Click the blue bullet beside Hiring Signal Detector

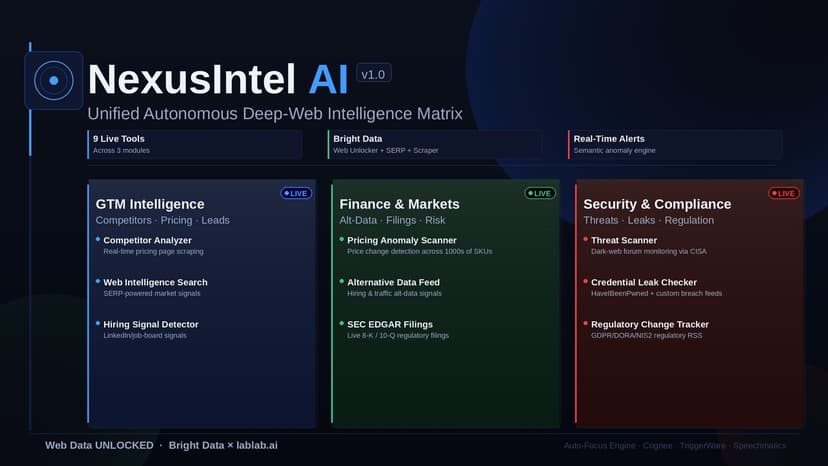click(98, 323)
